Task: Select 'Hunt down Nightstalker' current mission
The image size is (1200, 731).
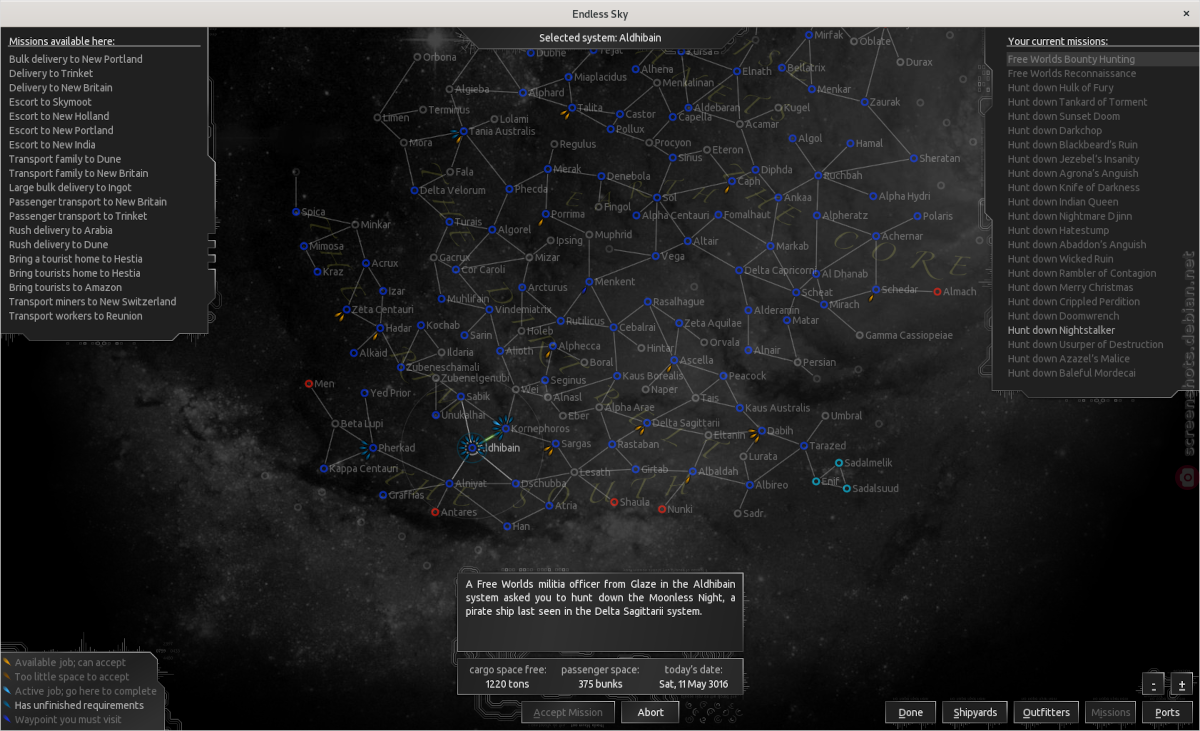Action: 1061,330
